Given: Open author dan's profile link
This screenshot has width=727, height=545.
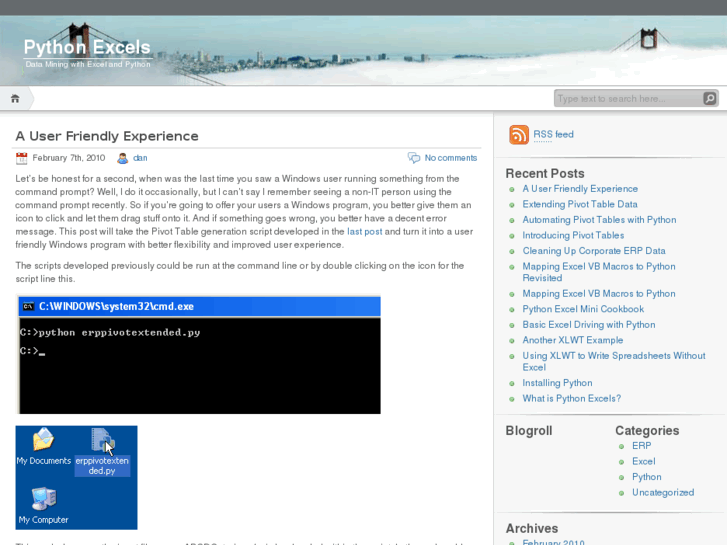Looking at the screenshot, I should tap(140, 158).
